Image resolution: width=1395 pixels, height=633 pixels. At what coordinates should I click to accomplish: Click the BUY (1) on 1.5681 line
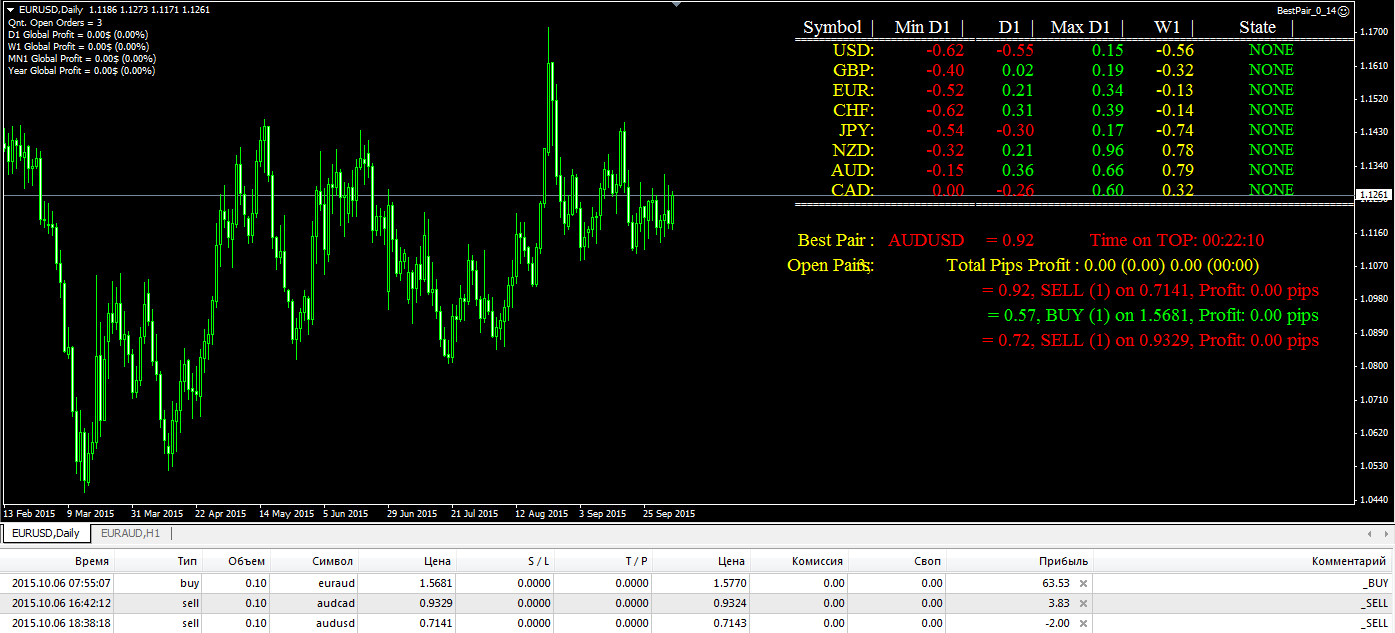1152,315
